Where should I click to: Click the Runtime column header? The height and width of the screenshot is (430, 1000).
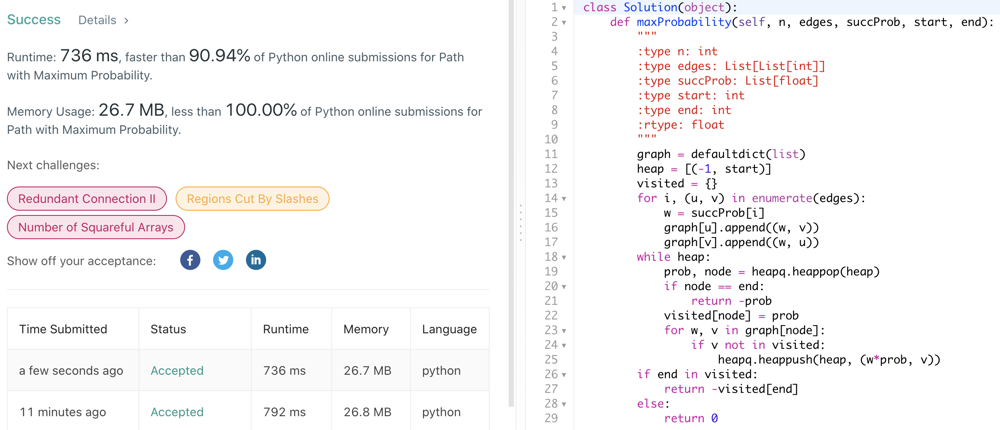click(x=285, y=329)
